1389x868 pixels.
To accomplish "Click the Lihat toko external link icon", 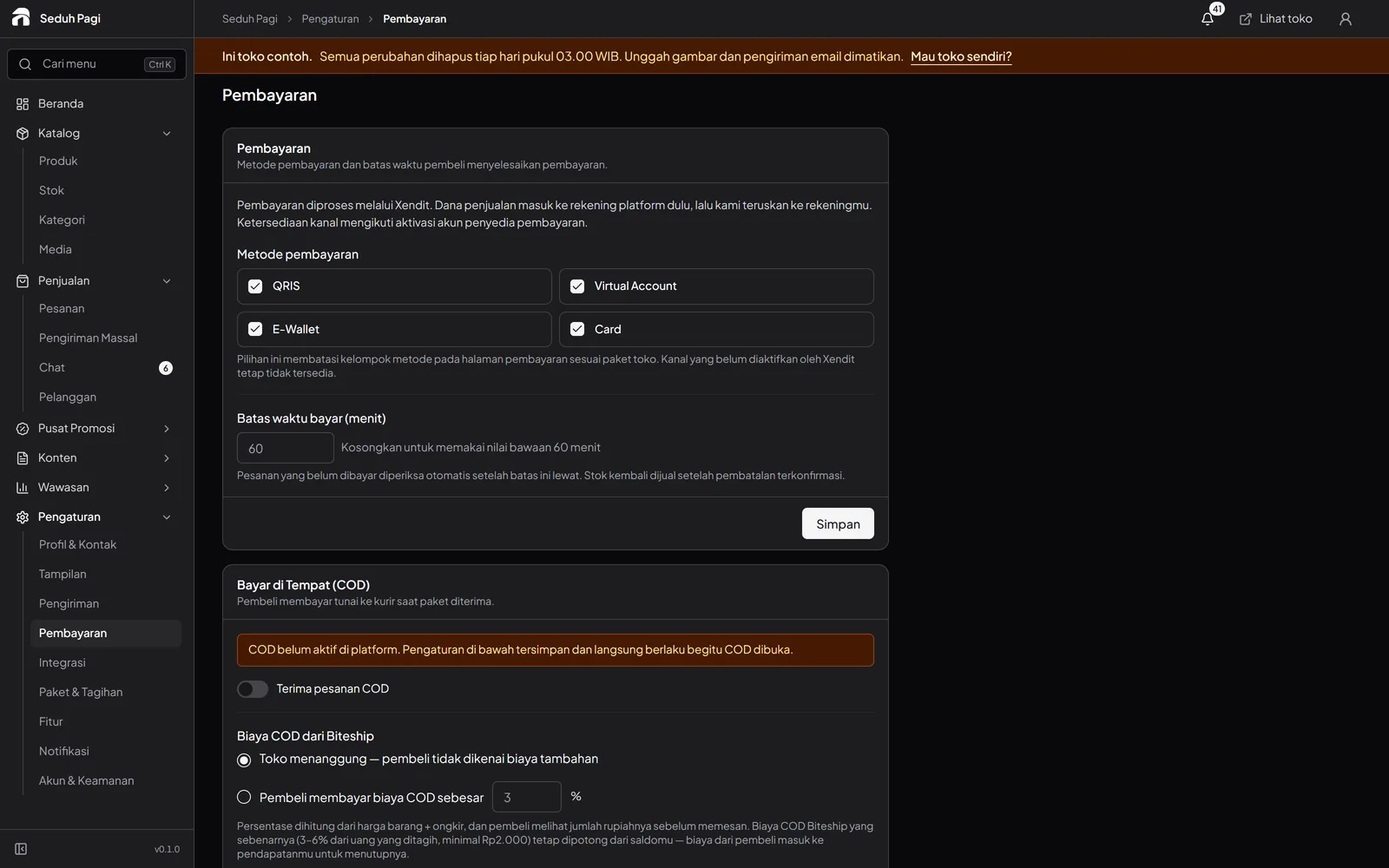I will (1246, 18).
